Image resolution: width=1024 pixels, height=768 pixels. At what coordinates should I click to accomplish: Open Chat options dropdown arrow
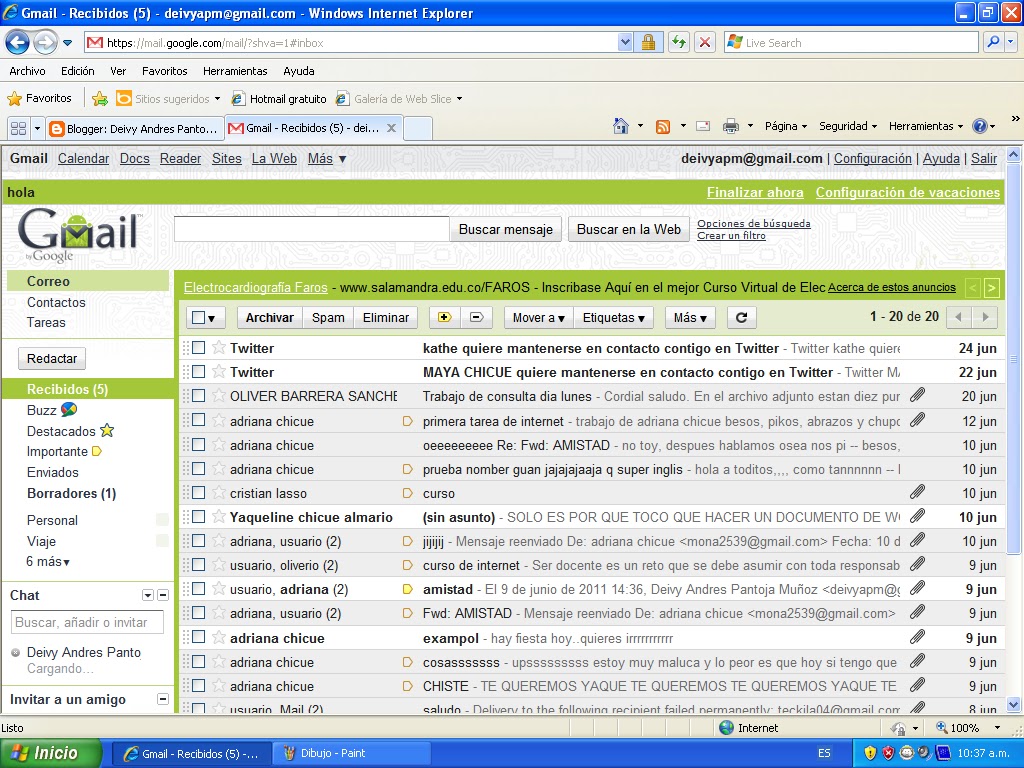point(148,595)
